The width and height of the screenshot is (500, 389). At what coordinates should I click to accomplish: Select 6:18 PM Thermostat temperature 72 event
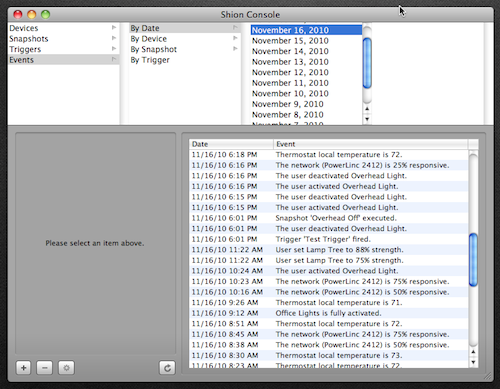[329, 155]
